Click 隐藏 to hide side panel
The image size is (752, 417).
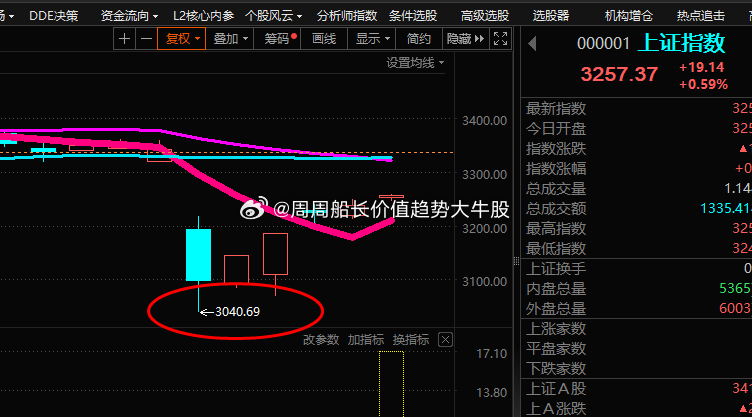click(466, 38)
